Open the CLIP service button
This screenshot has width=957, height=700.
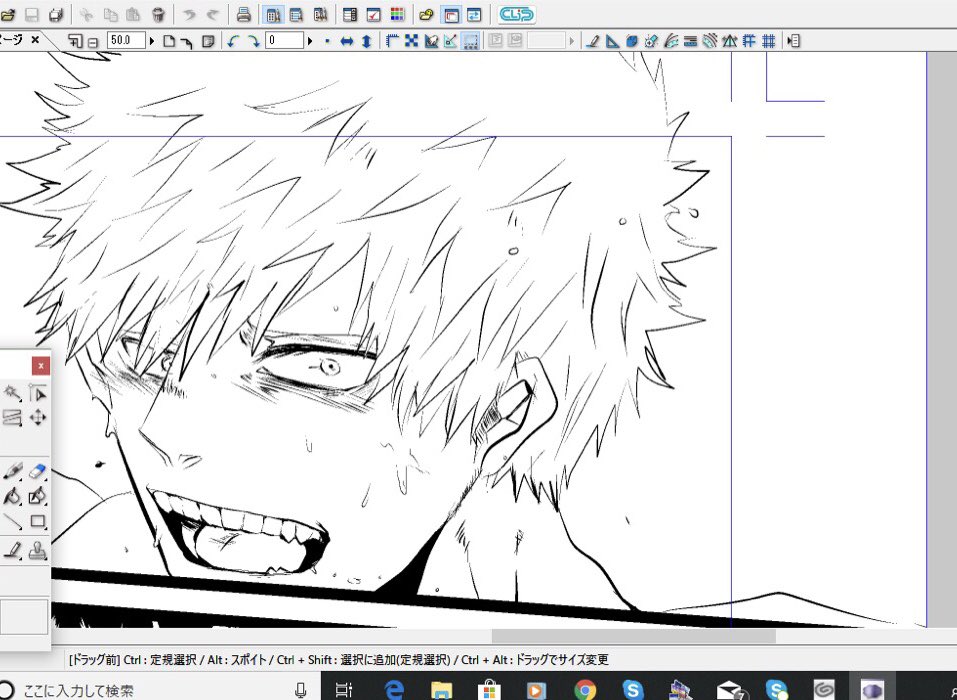pyautogui.click(x=516, y=15)
